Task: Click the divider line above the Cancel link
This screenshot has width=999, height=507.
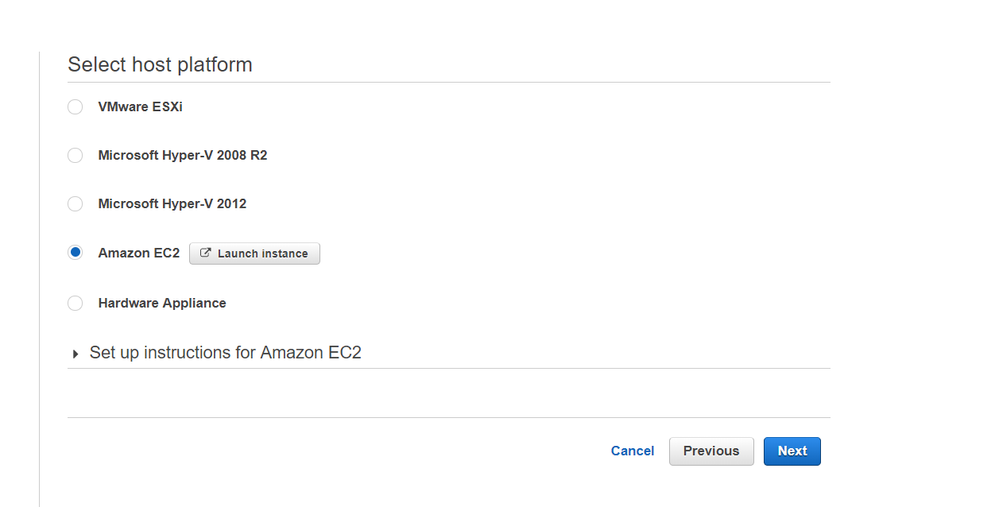Action: (x=448, y=417)
